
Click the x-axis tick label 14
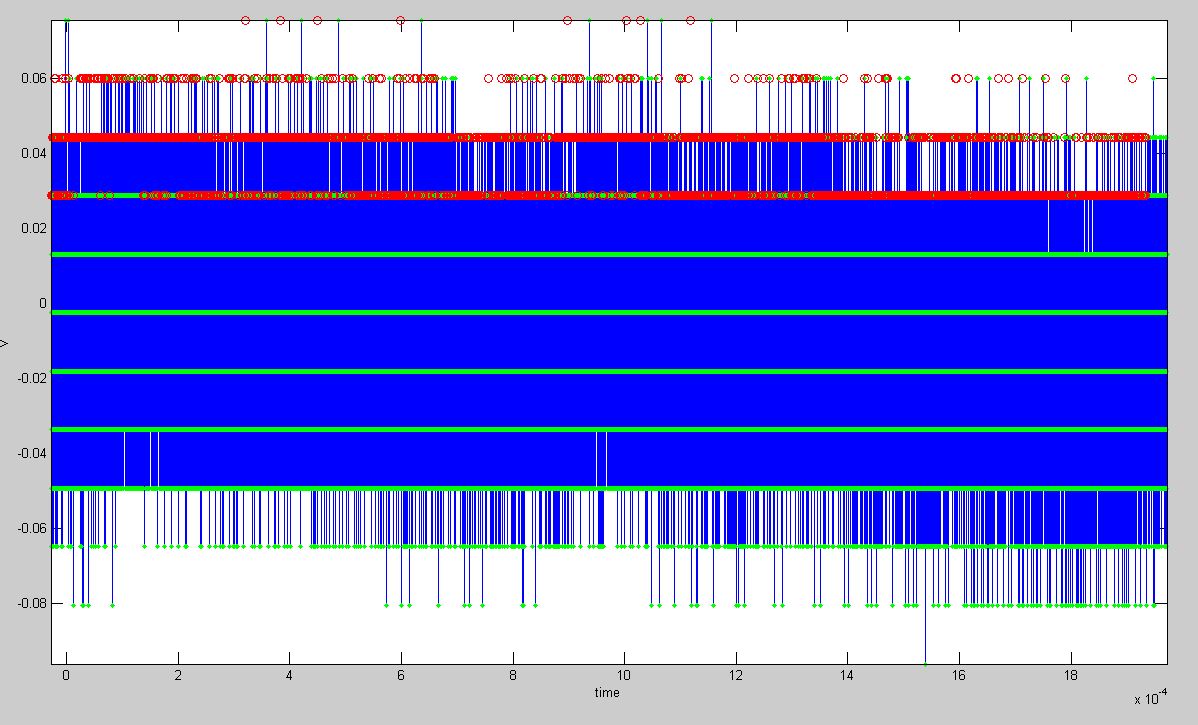[x=848, y=675]
